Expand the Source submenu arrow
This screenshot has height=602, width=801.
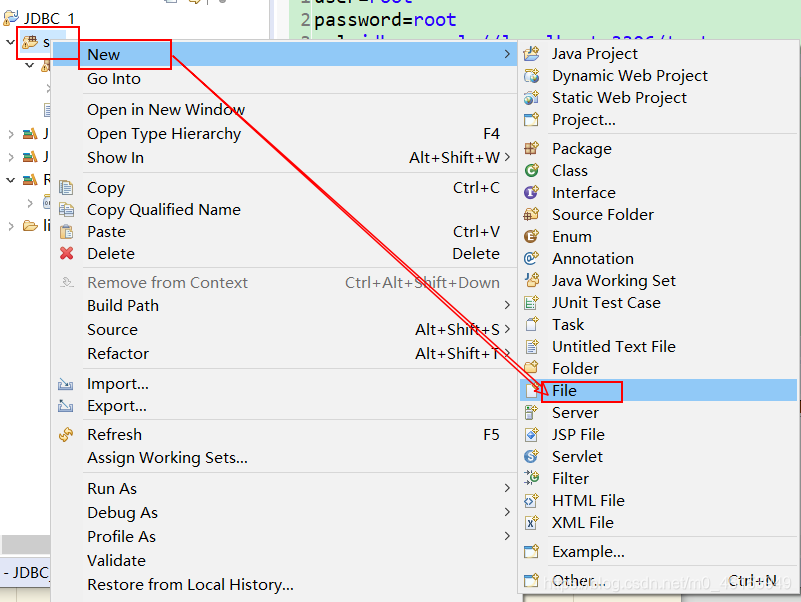coord(507,329)
